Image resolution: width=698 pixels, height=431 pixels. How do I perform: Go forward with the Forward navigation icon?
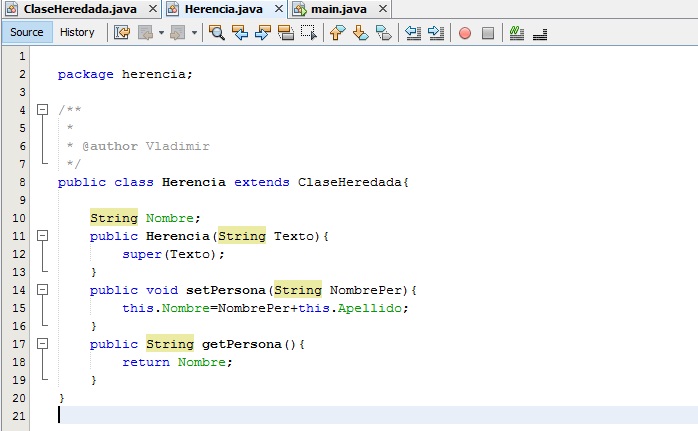(178, 33)
